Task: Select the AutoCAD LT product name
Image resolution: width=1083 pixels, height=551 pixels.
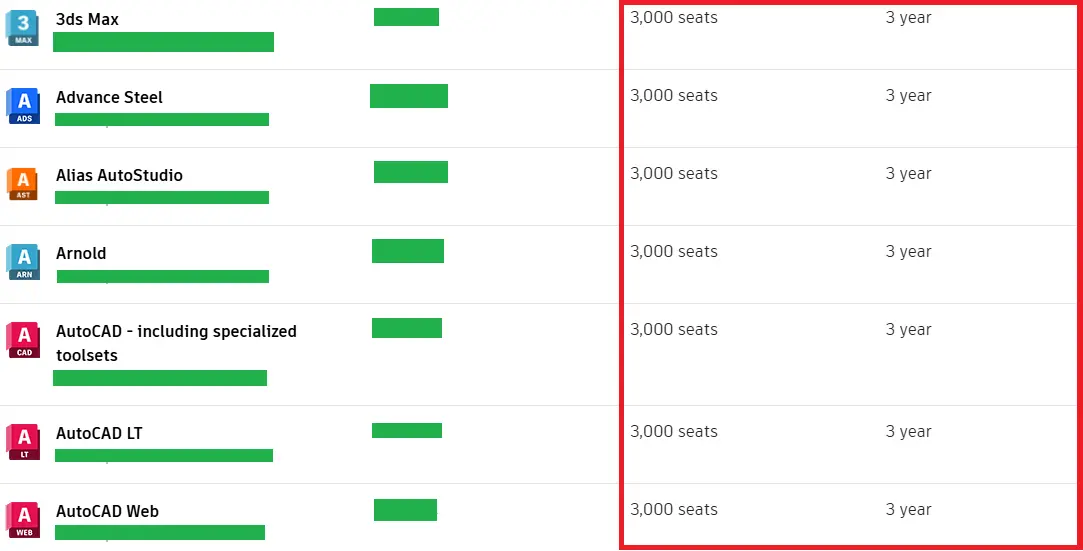Action: click(x=99, y=434)
